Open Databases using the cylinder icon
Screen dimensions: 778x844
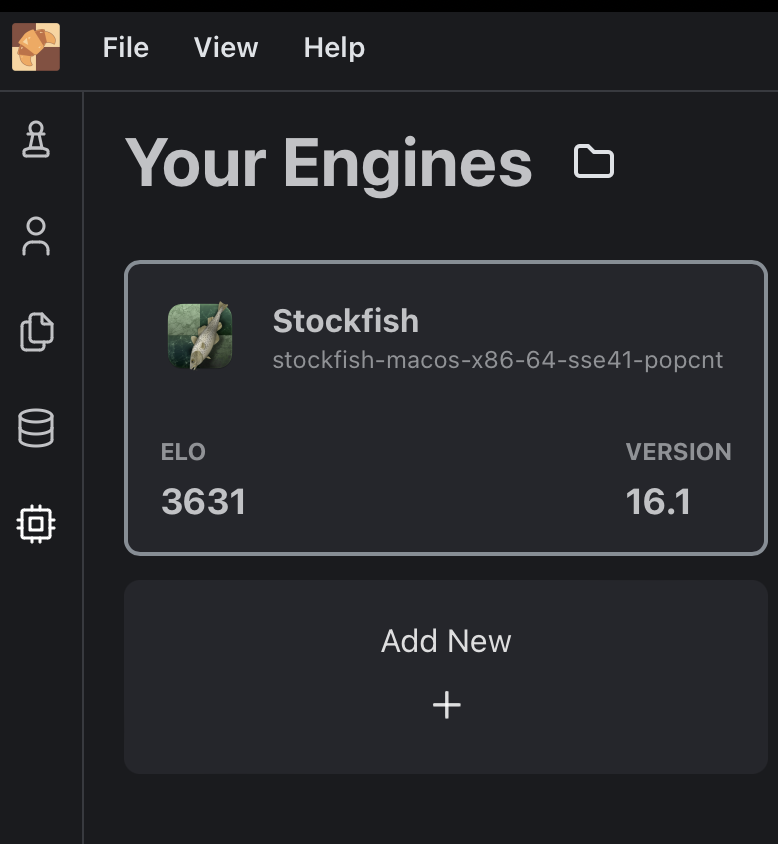[36, 427]
